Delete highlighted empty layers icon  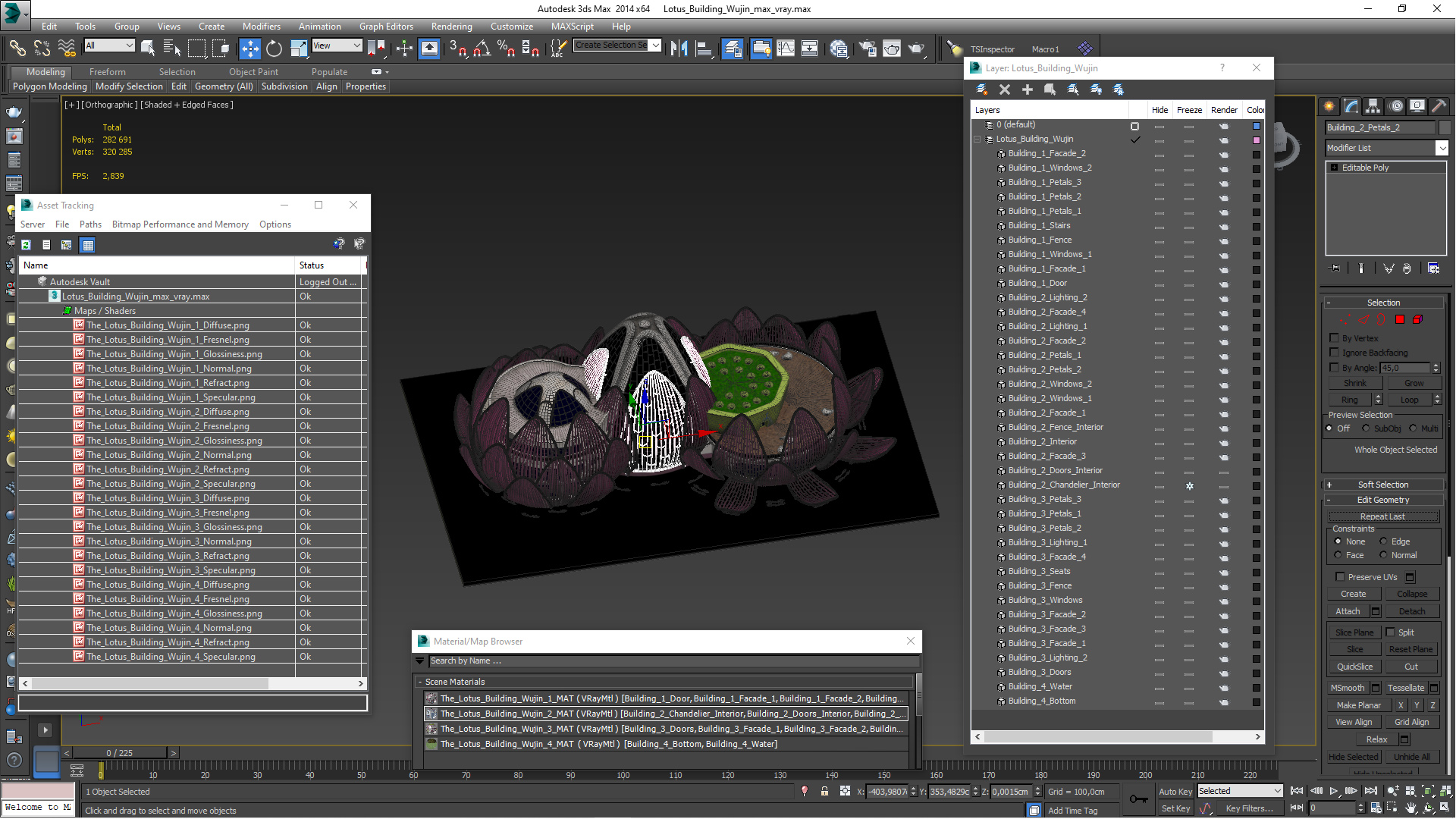pyautogui.click(x=1005, y=89)
